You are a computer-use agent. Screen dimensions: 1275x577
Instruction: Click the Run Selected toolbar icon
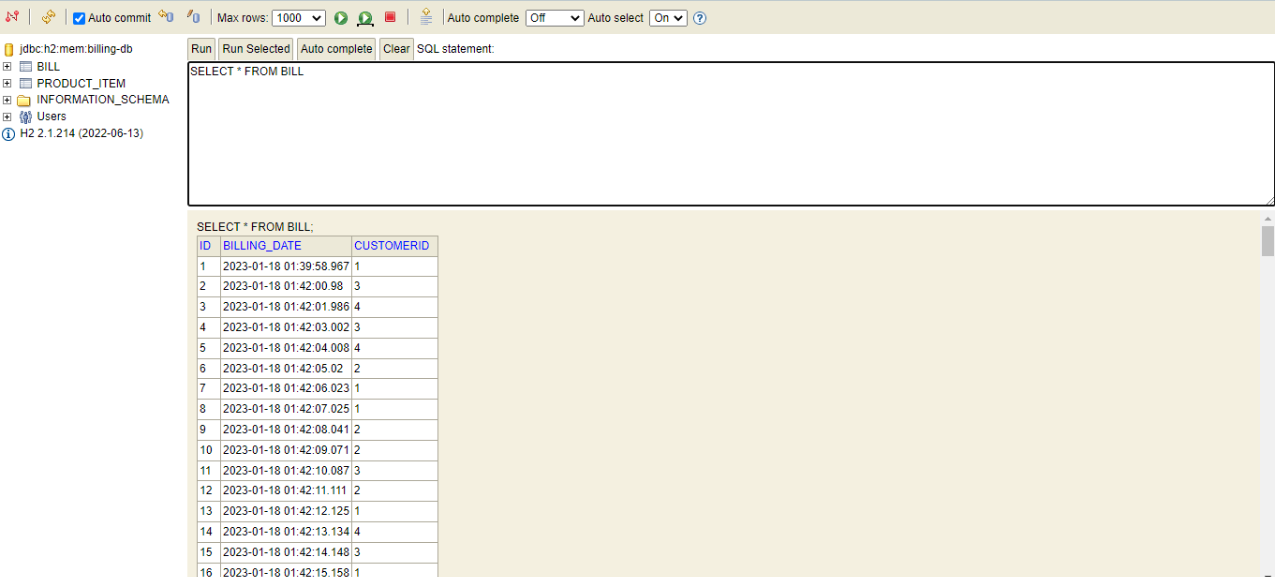pyautogui.click(x=365, y=18)
